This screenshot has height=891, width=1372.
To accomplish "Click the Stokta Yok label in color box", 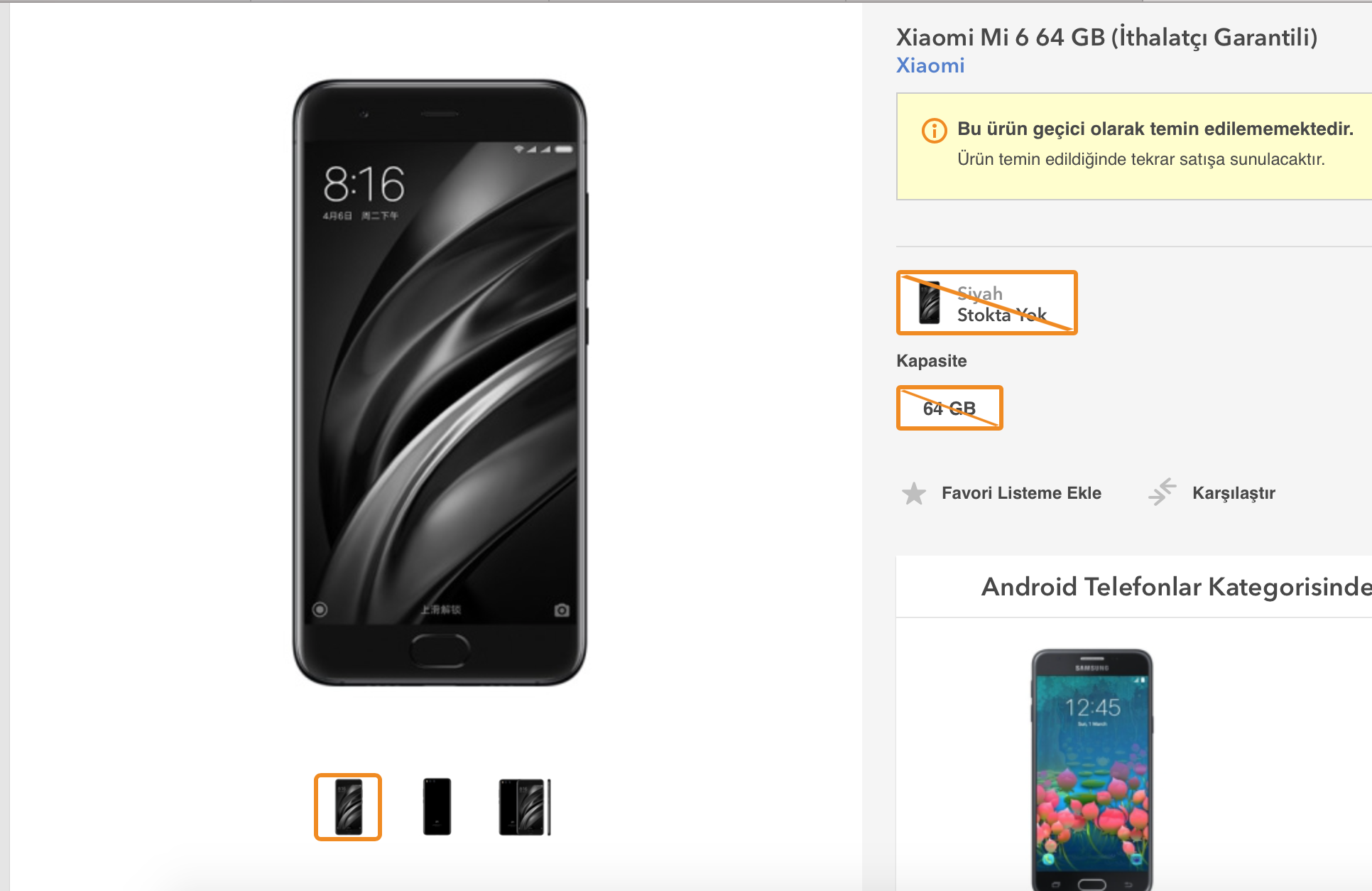I will [x=1001, y=315].
